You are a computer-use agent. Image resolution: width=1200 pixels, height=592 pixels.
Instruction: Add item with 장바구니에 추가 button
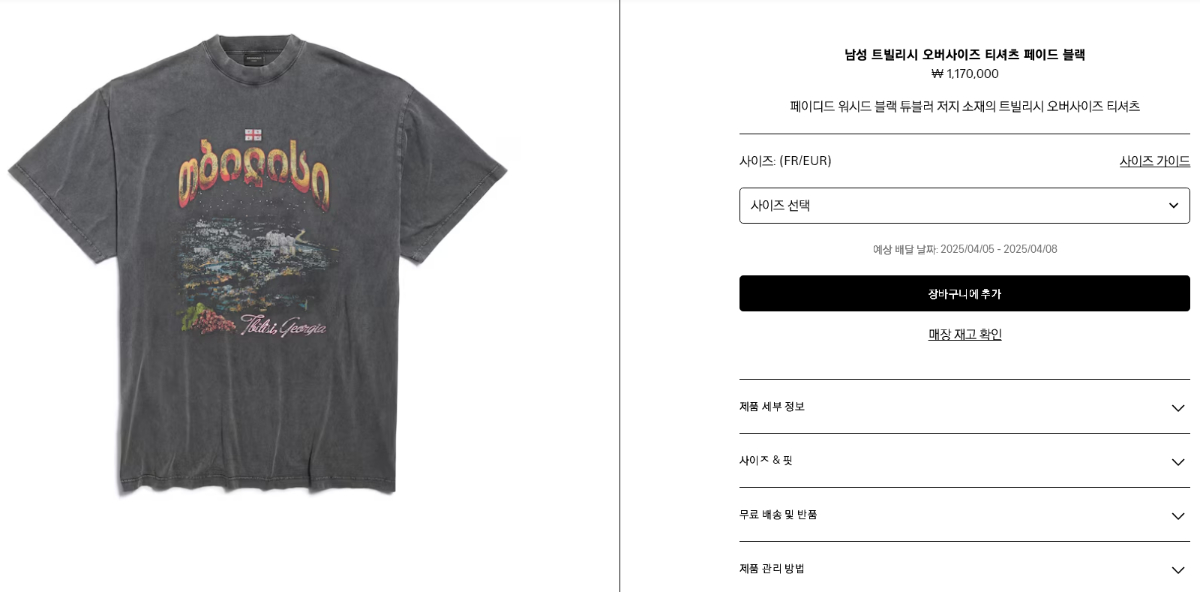tap(964, 293)
